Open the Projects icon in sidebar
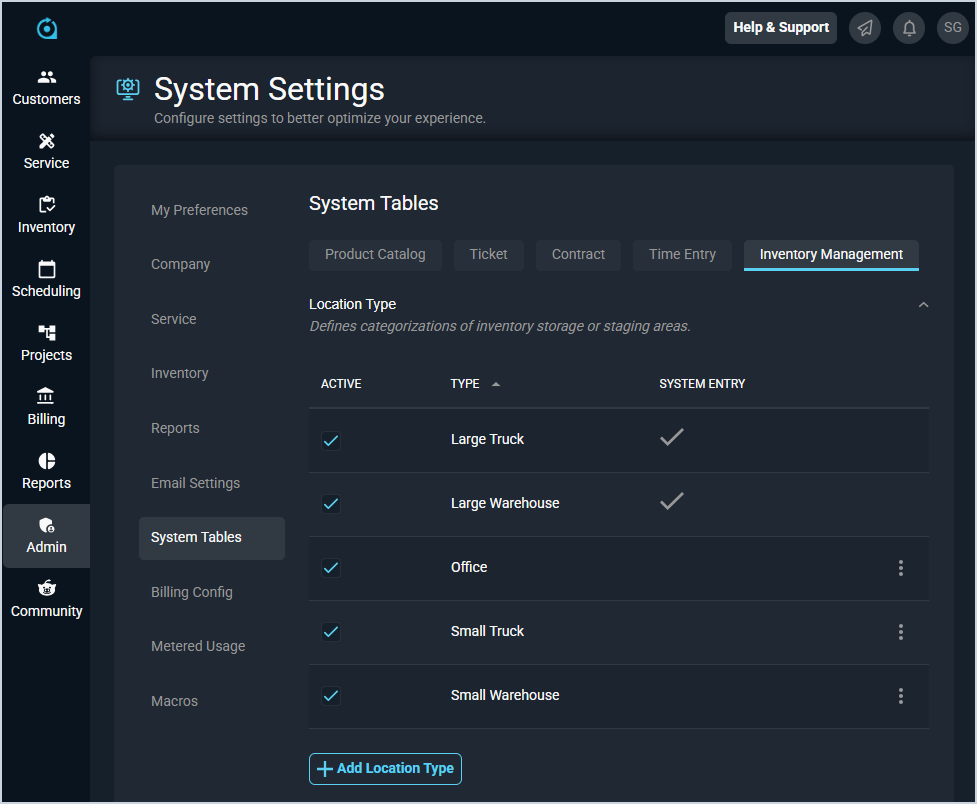 pos(46,334)
